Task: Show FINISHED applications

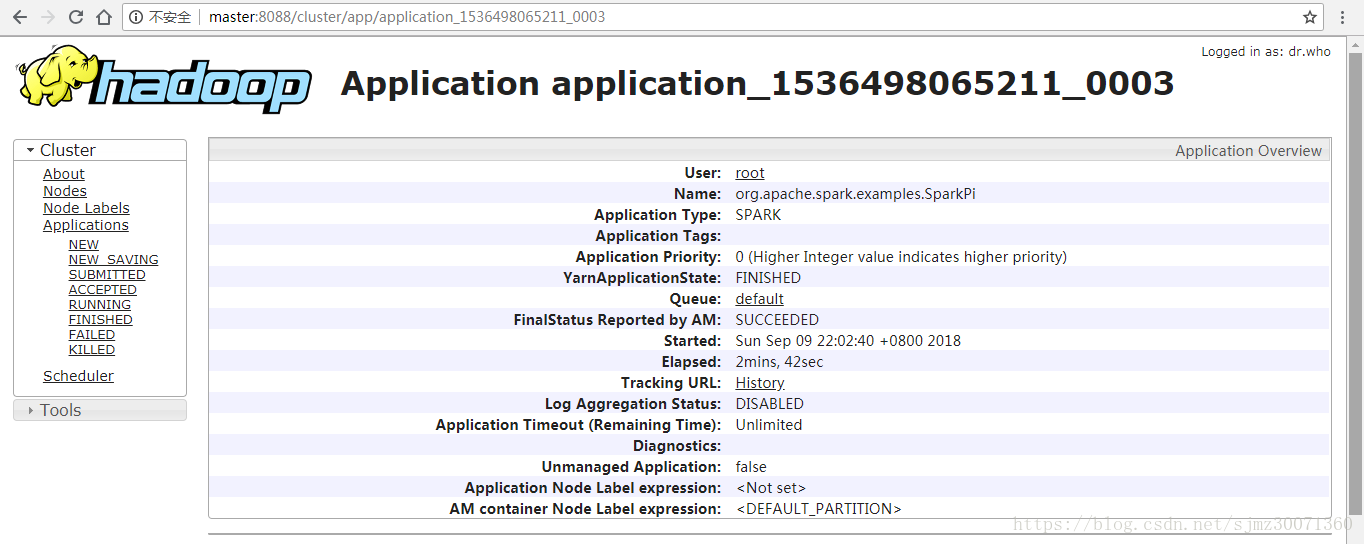Action: pos(101,320)
